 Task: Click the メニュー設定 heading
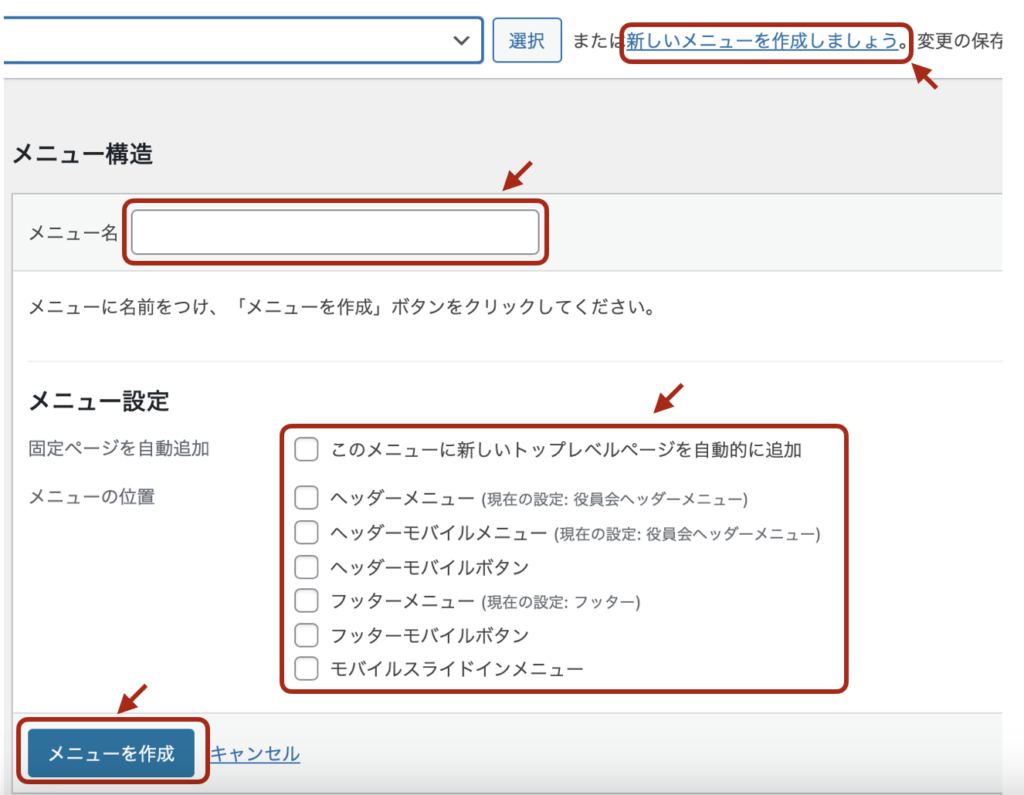click(x=98, y=401)
